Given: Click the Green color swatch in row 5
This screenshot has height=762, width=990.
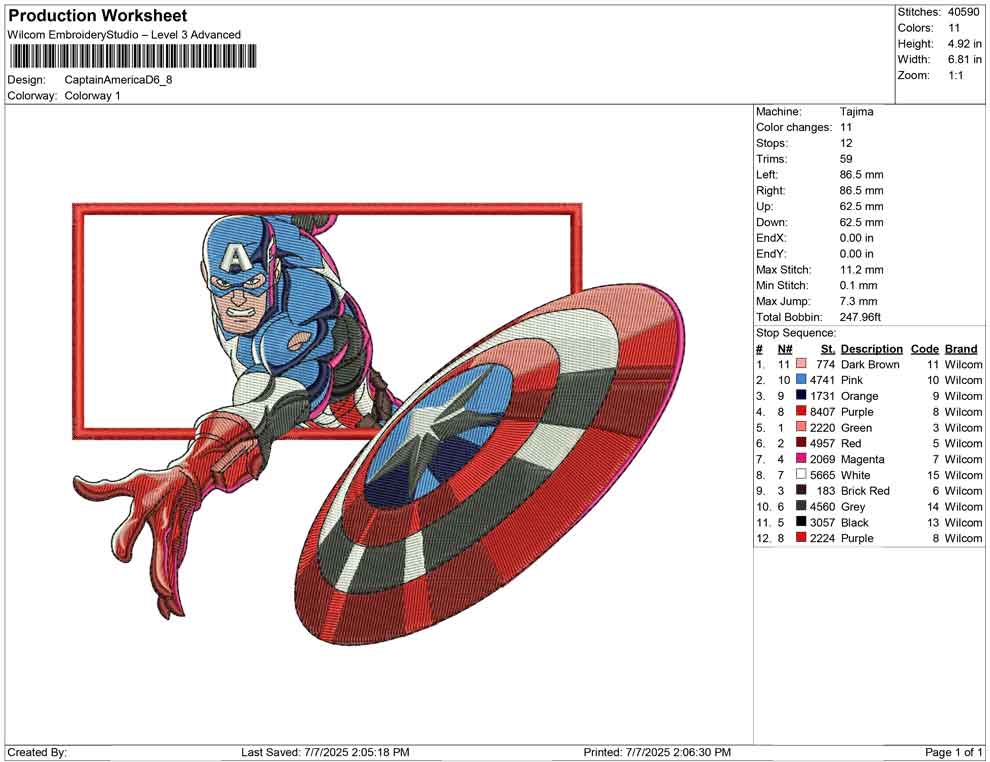Looking at the screenshot, I should click(800, 427).
